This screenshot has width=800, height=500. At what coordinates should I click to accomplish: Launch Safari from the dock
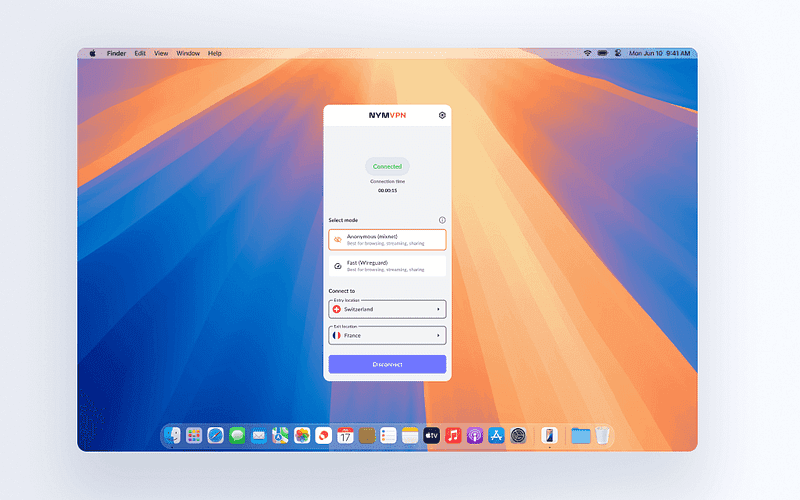click(215, 435)
